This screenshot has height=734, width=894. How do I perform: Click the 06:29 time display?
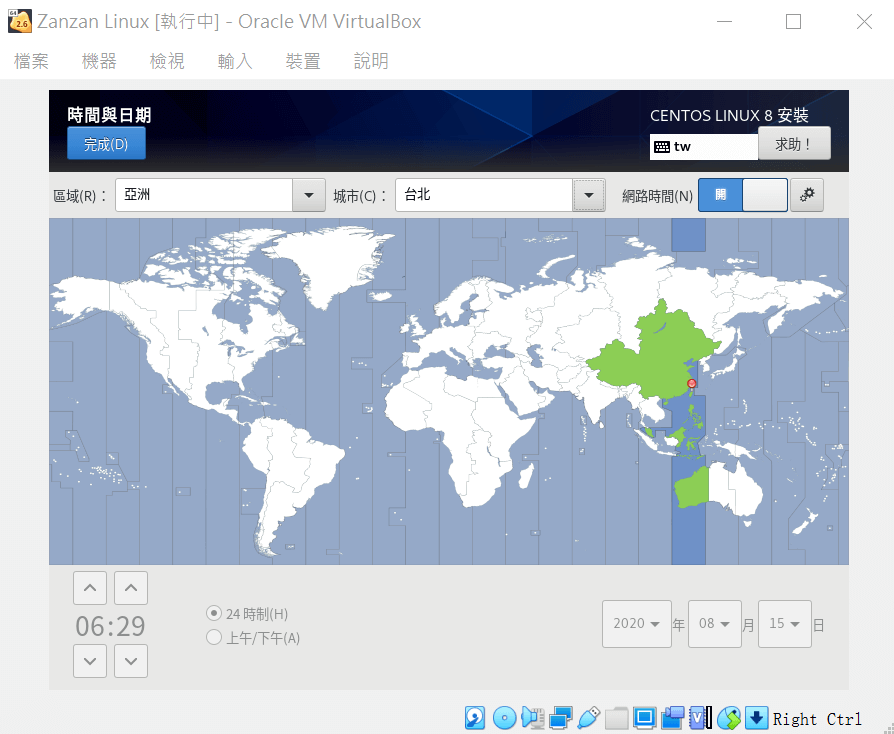point(111,626)
